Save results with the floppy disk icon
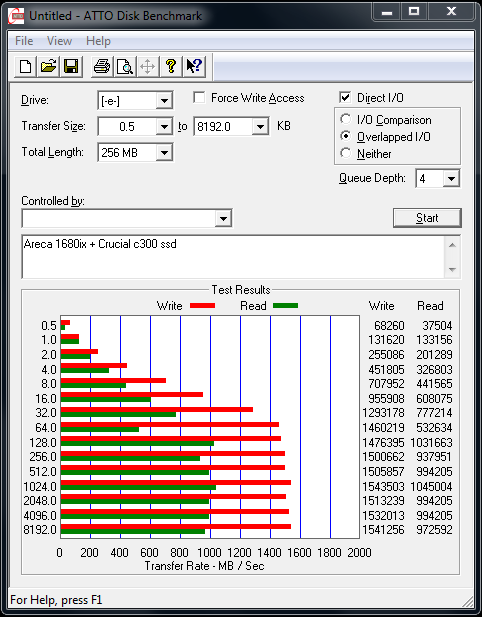Screen dimensions: 482x617 71,66
